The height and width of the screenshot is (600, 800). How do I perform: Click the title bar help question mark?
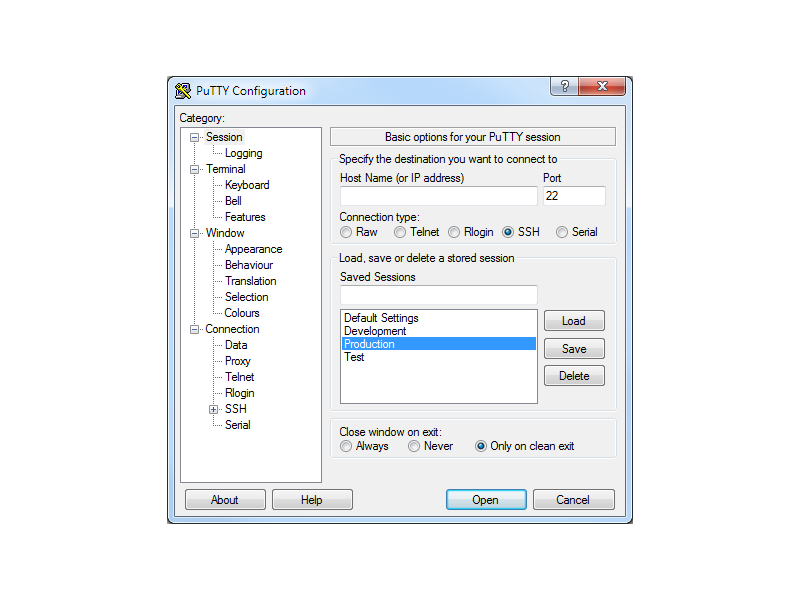(564, 87)
